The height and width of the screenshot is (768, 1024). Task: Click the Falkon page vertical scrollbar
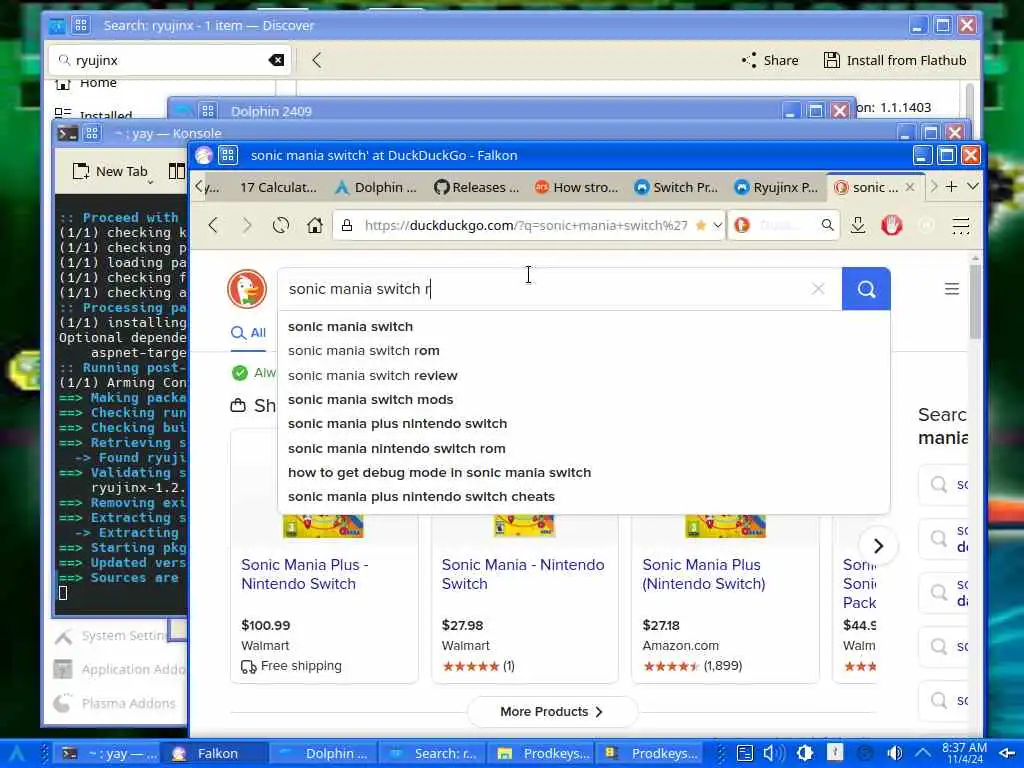pos(974,300)
